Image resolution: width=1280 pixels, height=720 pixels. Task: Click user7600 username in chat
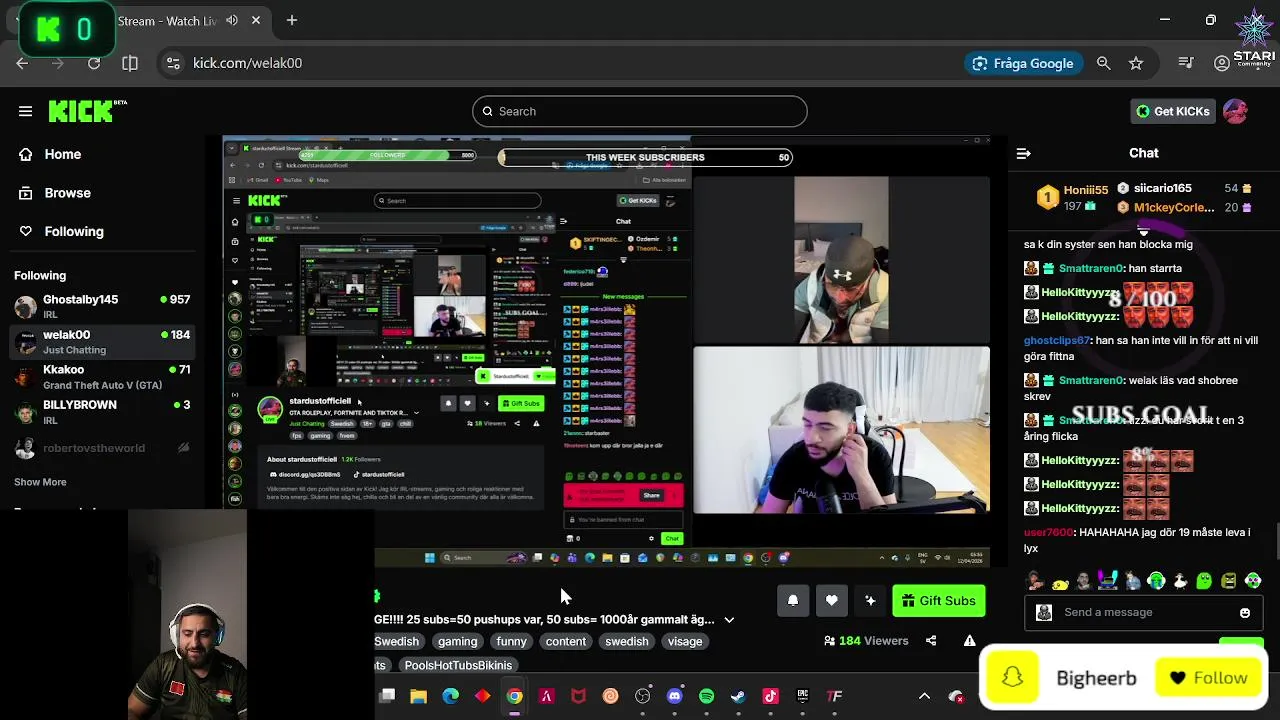(1048, 532)
